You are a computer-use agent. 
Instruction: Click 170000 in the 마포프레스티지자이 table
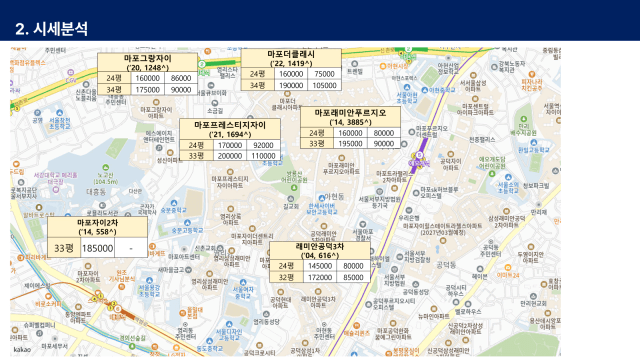(x=230, y=145)
